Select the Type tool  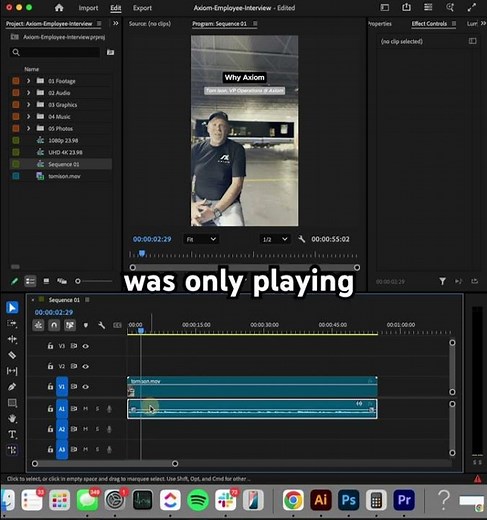click(12, 434)
